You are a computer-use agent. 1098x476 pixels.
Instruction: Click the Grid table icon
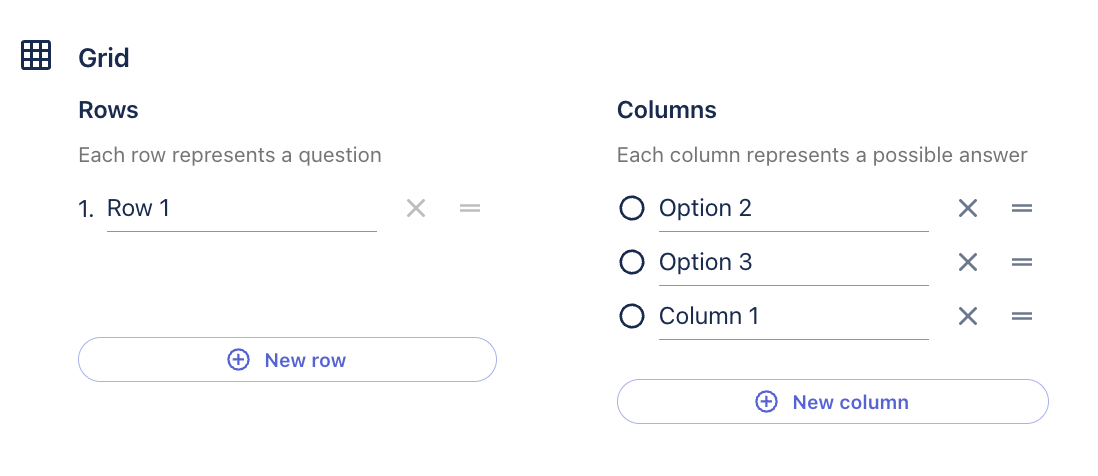coord(36,56)
